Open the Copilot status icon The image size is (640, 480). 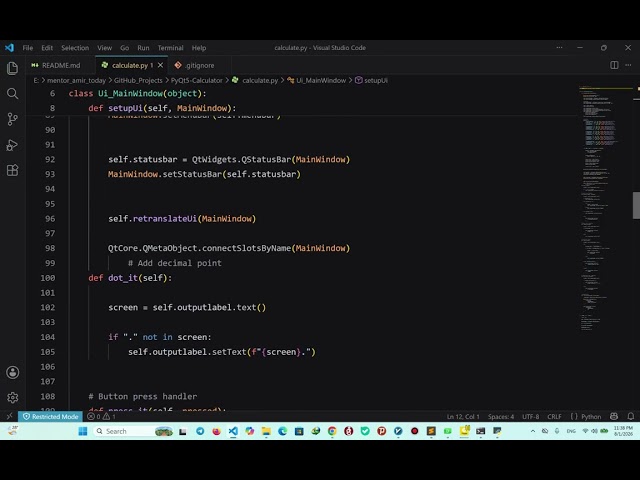pos(614,417)
